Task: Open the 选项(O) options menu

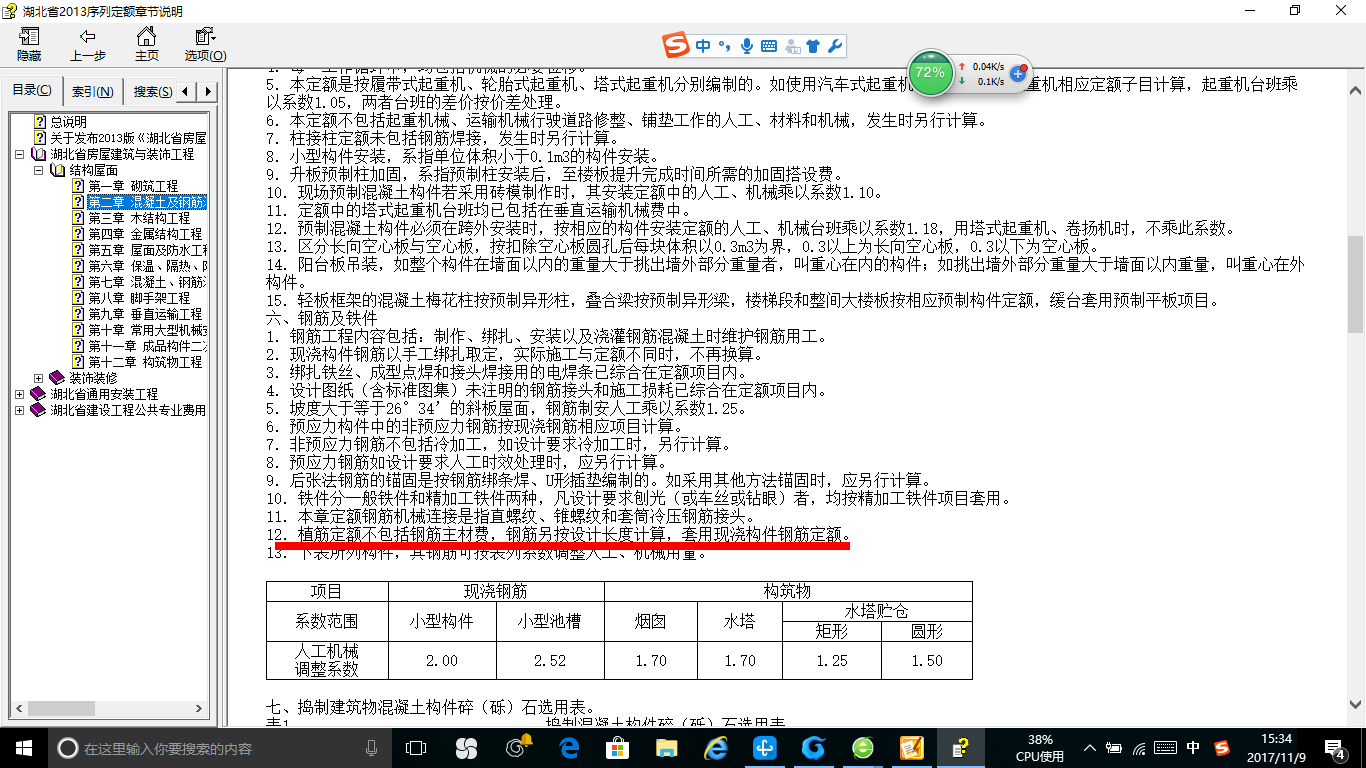Action: pos(205,45)
